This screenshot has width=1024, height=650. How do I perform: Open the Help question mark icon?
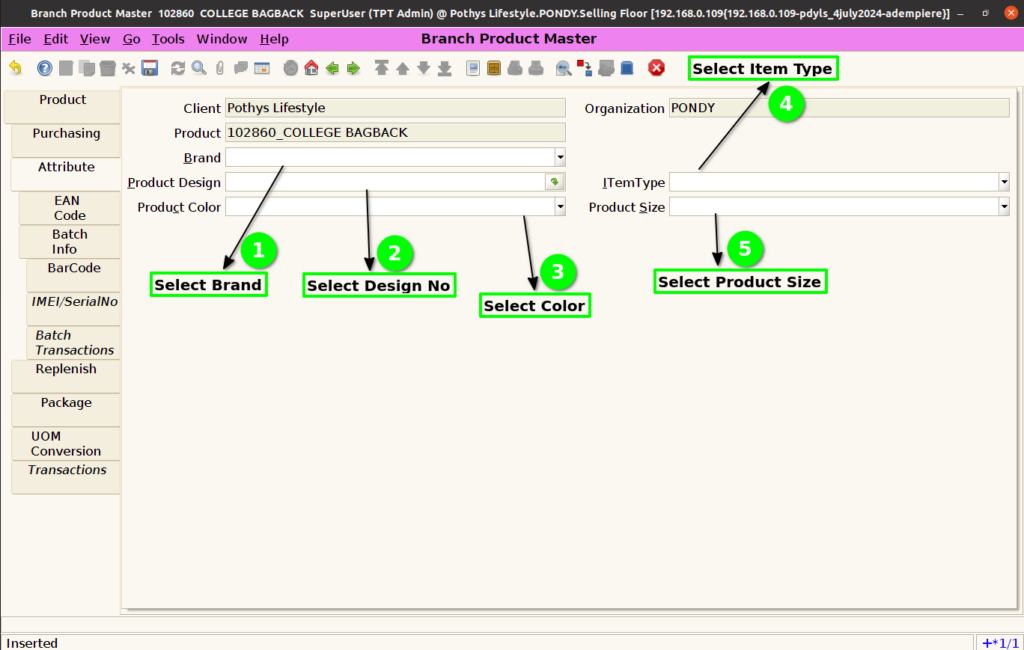click(x=44, y=68)
